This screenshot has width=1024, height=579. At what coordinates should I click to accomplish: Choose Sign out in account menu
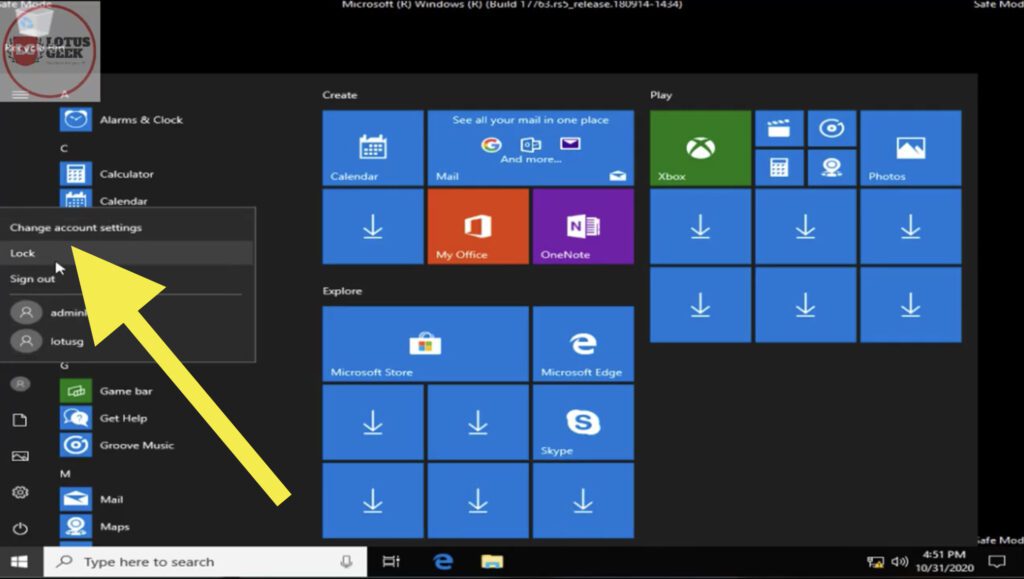click(x=33, y=279)
